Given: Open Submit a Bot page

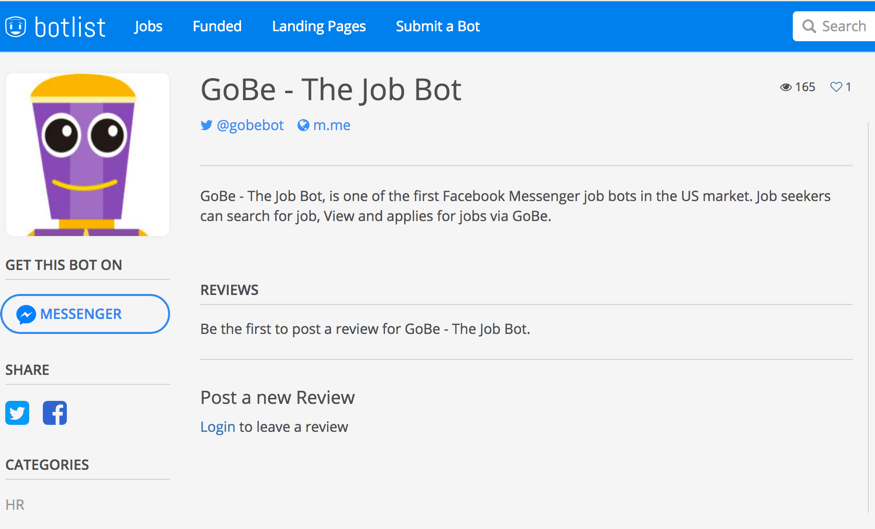Looking at the screenshot, I should (438, 26).
